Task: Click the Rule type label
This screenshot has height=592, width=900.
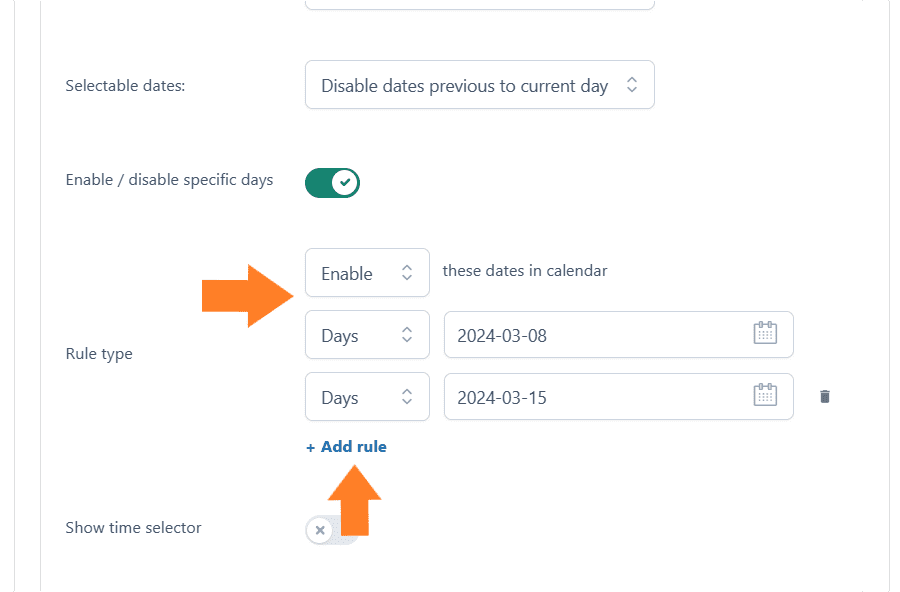Action: pyautogui.click(x=99, y=354)
